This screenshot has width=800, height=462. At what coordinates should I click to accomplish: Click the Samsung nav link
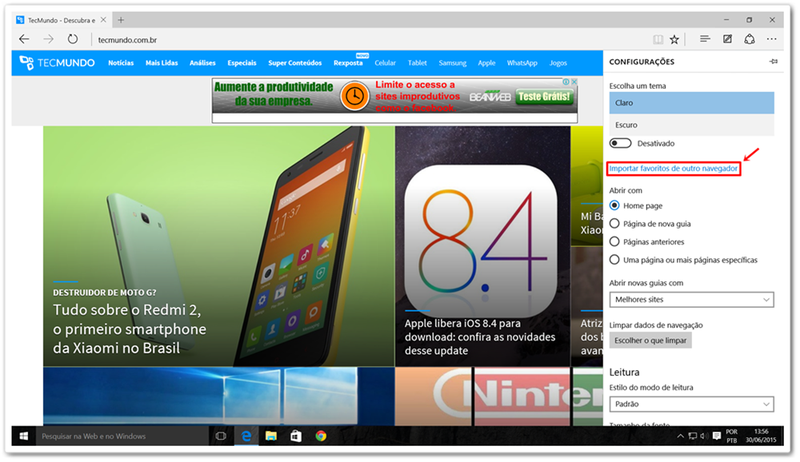point(453,63)
